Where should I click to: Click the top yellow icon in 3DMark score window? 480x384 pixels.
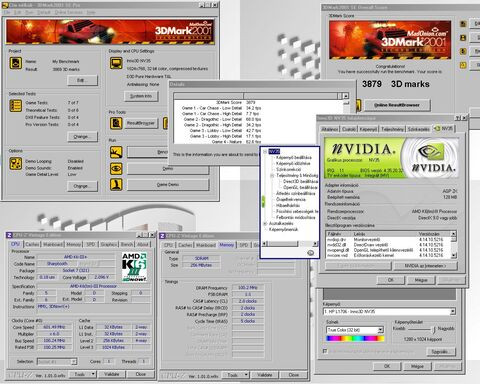coord(463,24)
